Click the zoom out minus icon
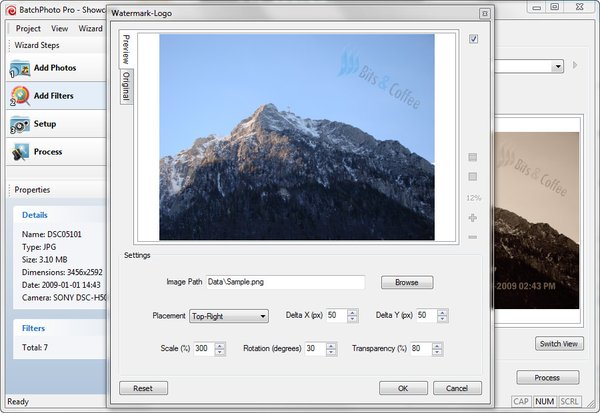The height and width of the screenshot is (413, 600). click(x=473, y=237)
